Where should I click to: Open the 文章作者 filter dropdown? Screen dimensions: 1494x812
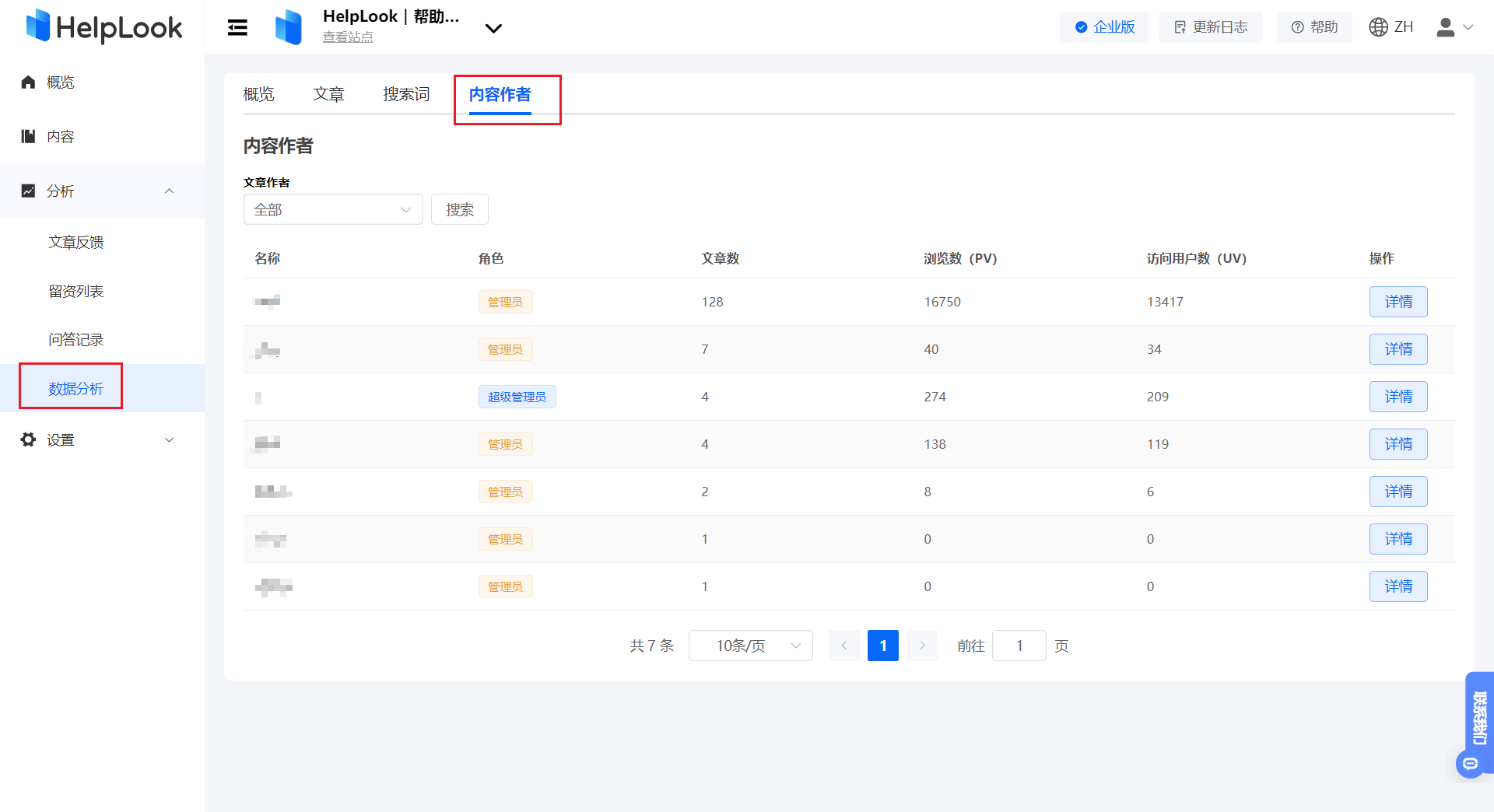click(332, 210)
